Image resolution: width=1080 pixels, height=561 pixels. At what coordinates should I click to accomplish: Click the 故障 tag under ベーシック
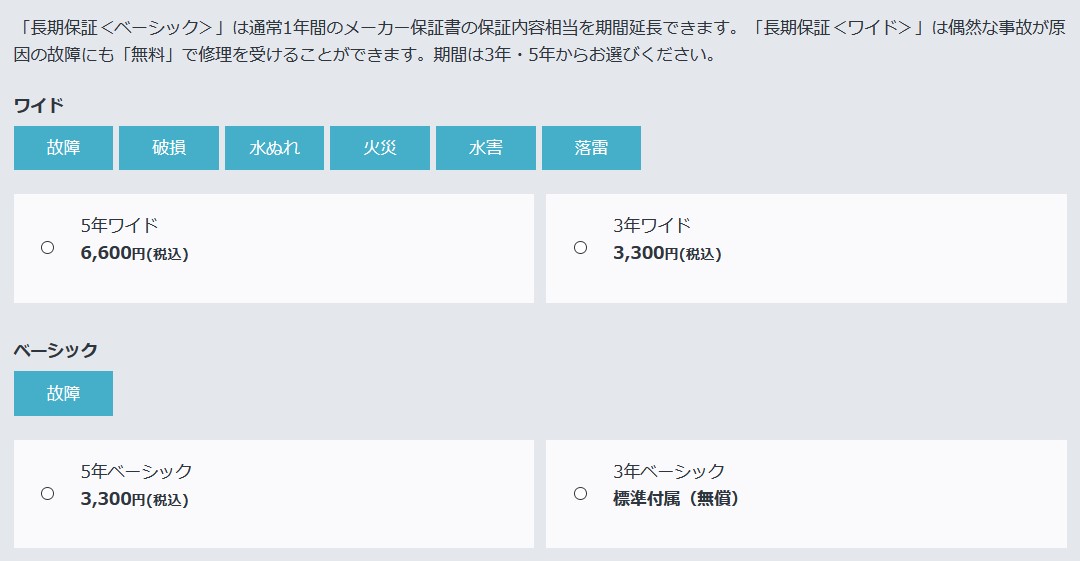(x=63, y=394)
